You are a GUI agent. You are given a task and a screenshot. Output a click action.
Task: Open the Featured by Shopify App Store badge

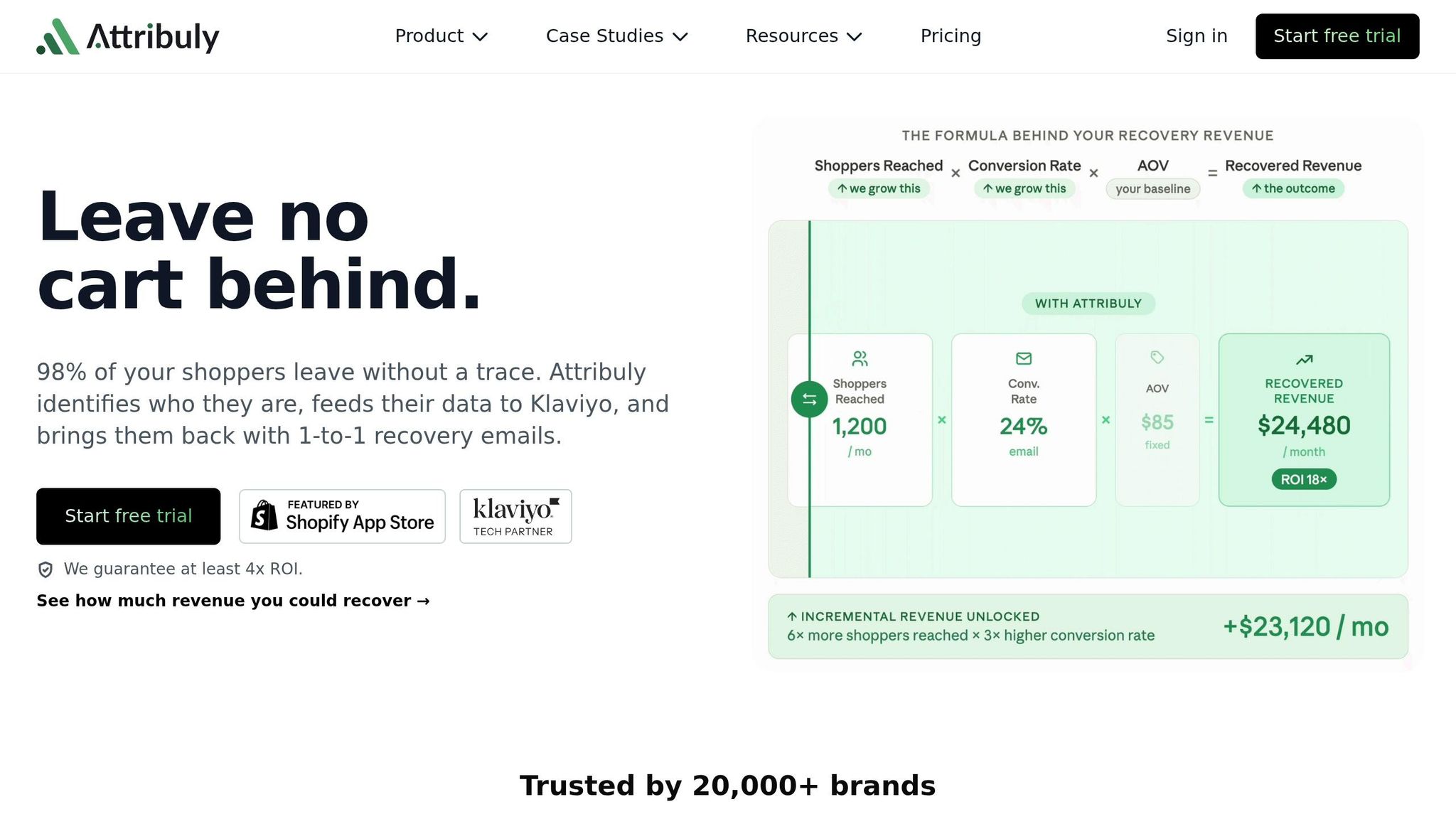click(342, 516)
